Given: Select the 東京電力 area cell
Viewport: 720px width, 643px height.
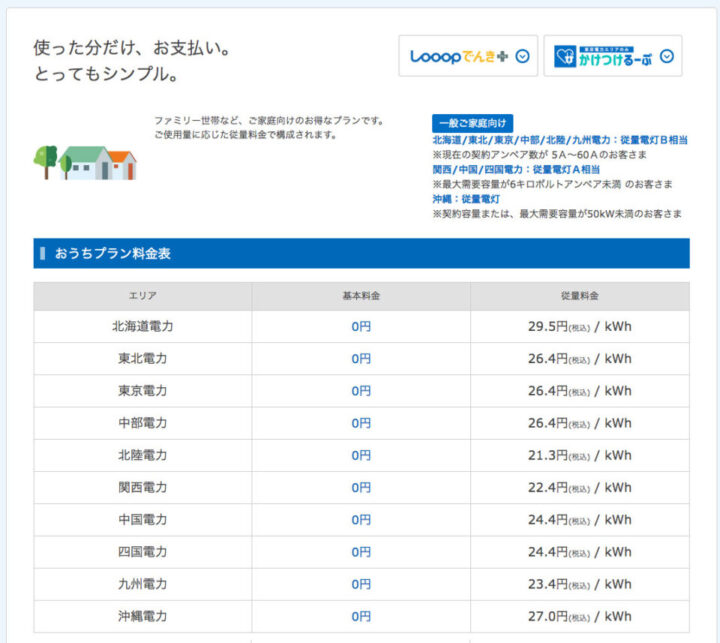Looking at the screenshot, I should point(142,391).
